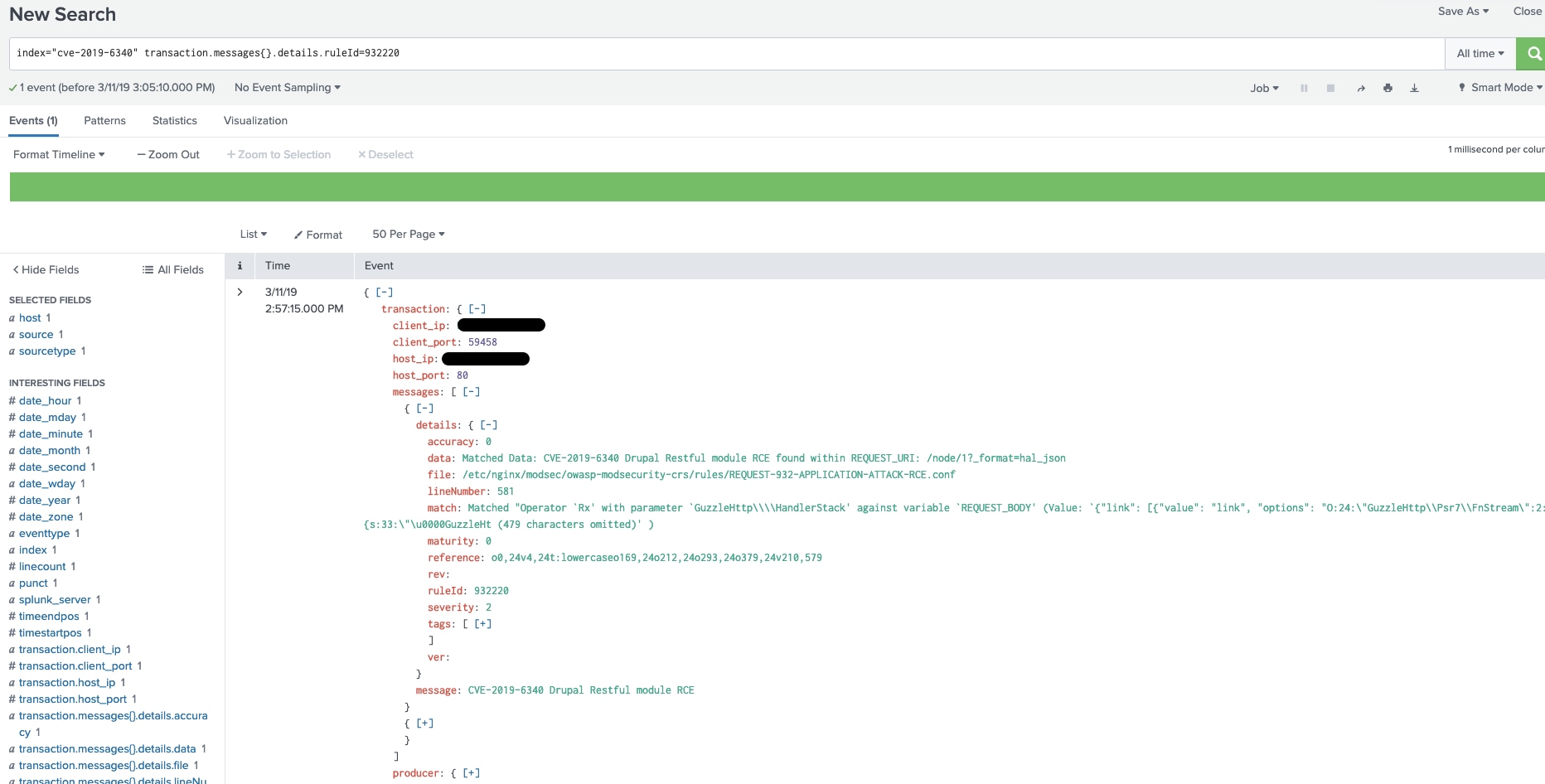1545x784 pixels.
Task: Click the export download icon
Action: (x=1414, y=88)
